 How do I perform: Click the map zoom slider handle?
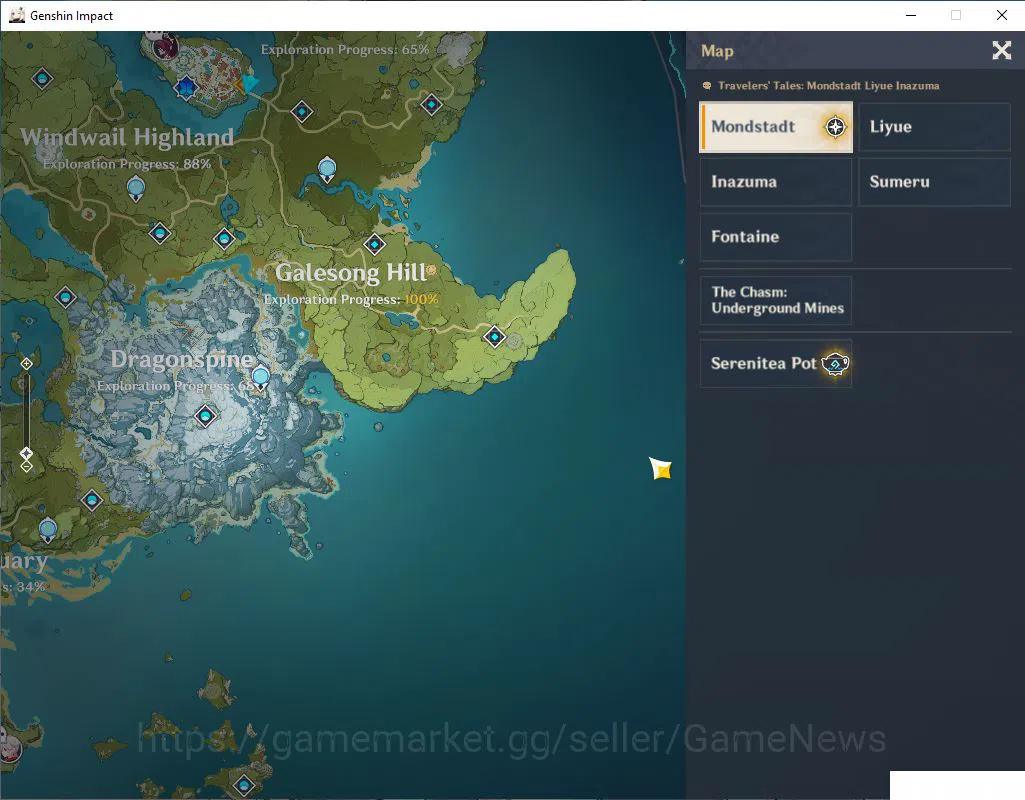26,453
